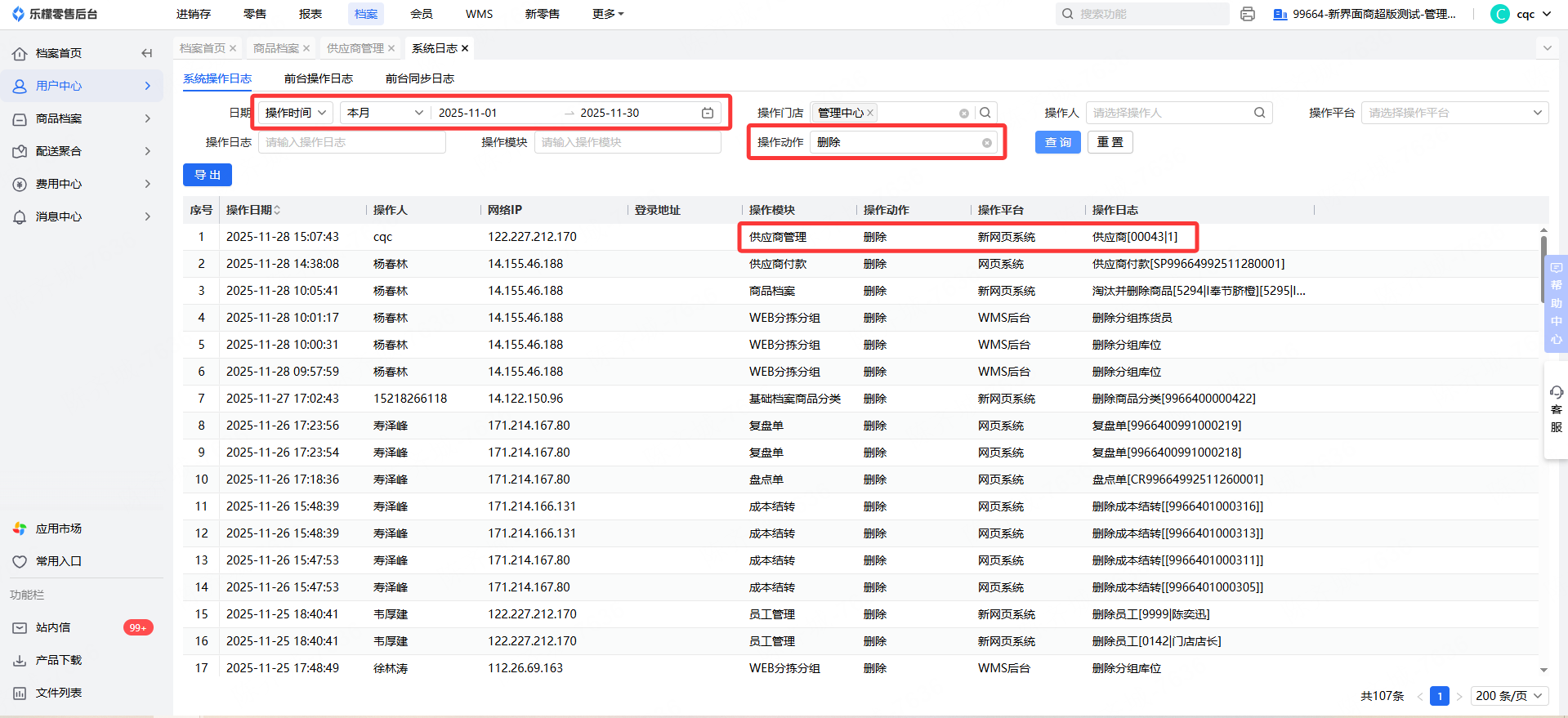Click the 导出 export button
The height and width of the screenshot is (718, 1568).
208,175
